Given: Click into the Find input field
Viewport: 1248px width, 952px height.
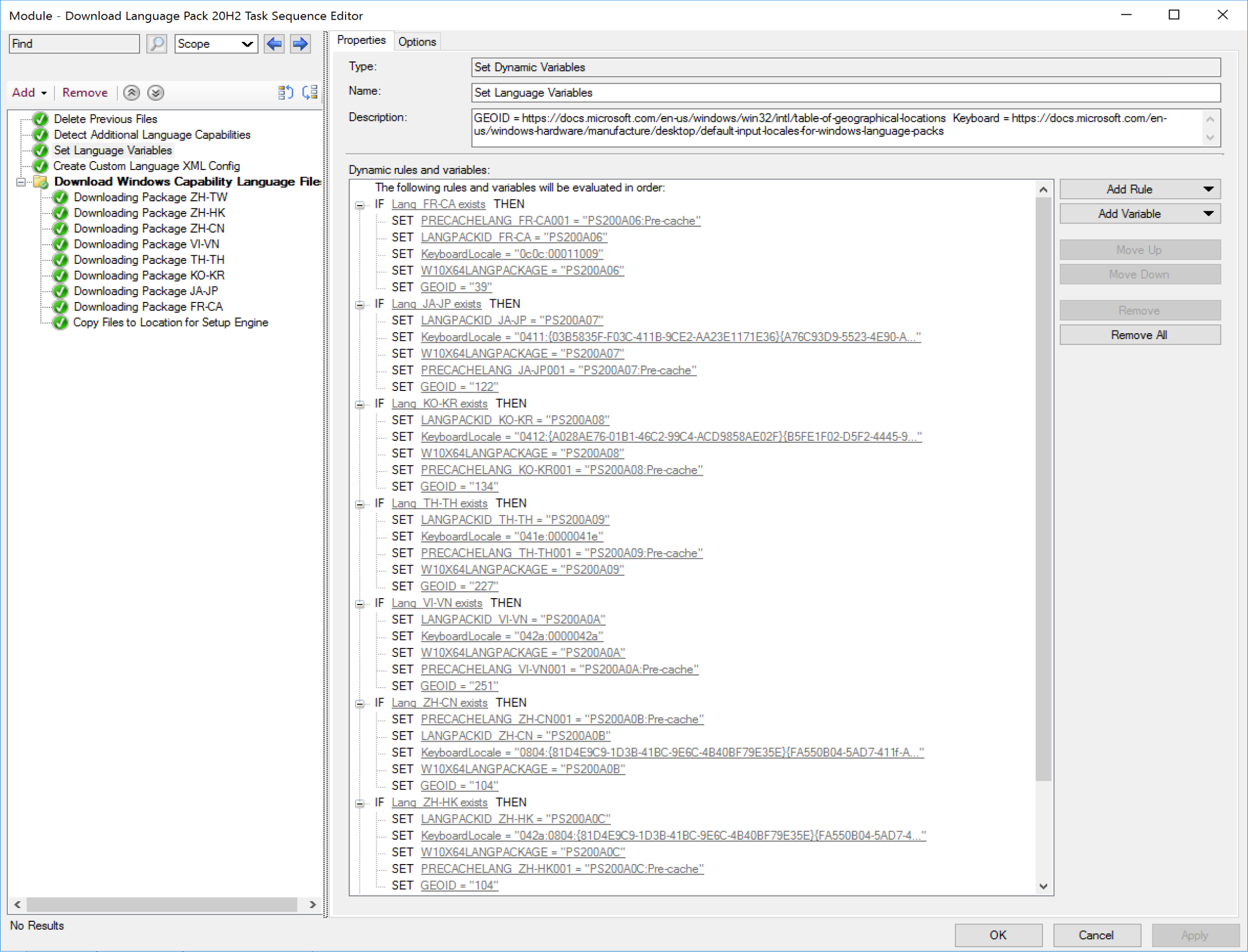Looking at the screenshot, I should click(x=74, y=43).
